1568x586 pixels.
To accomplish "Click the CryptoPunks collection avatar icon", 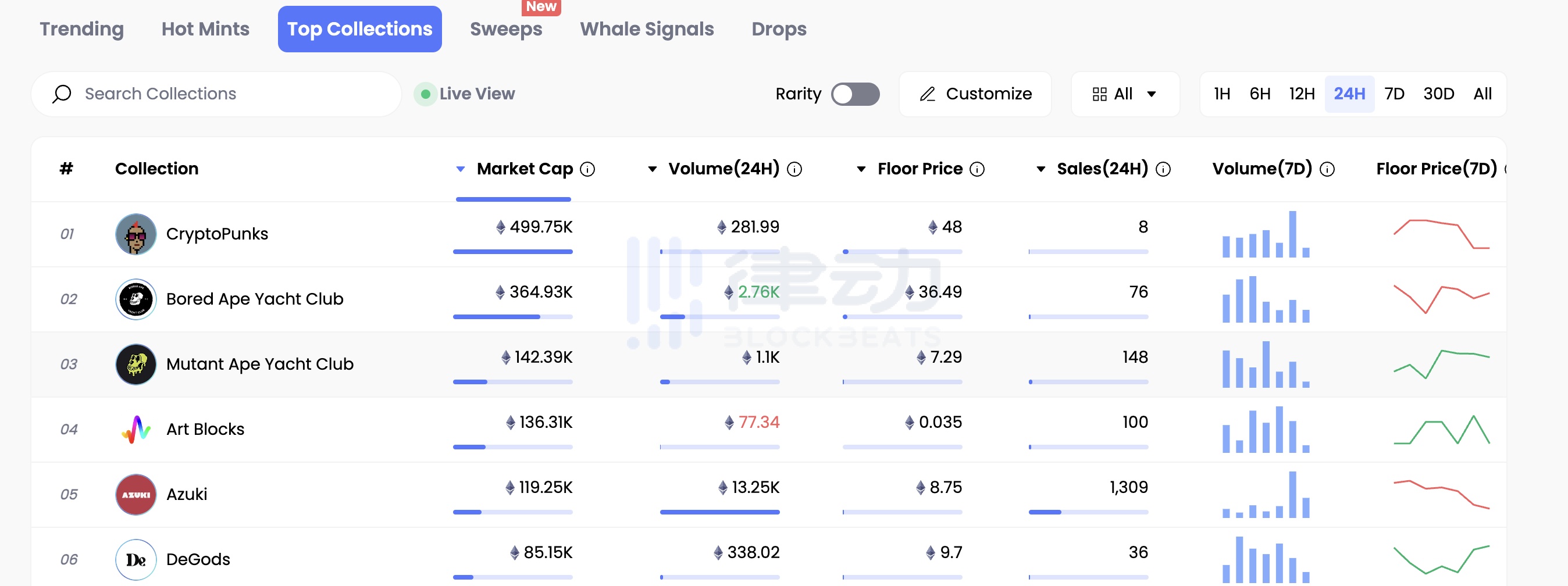I will [136, 234].
